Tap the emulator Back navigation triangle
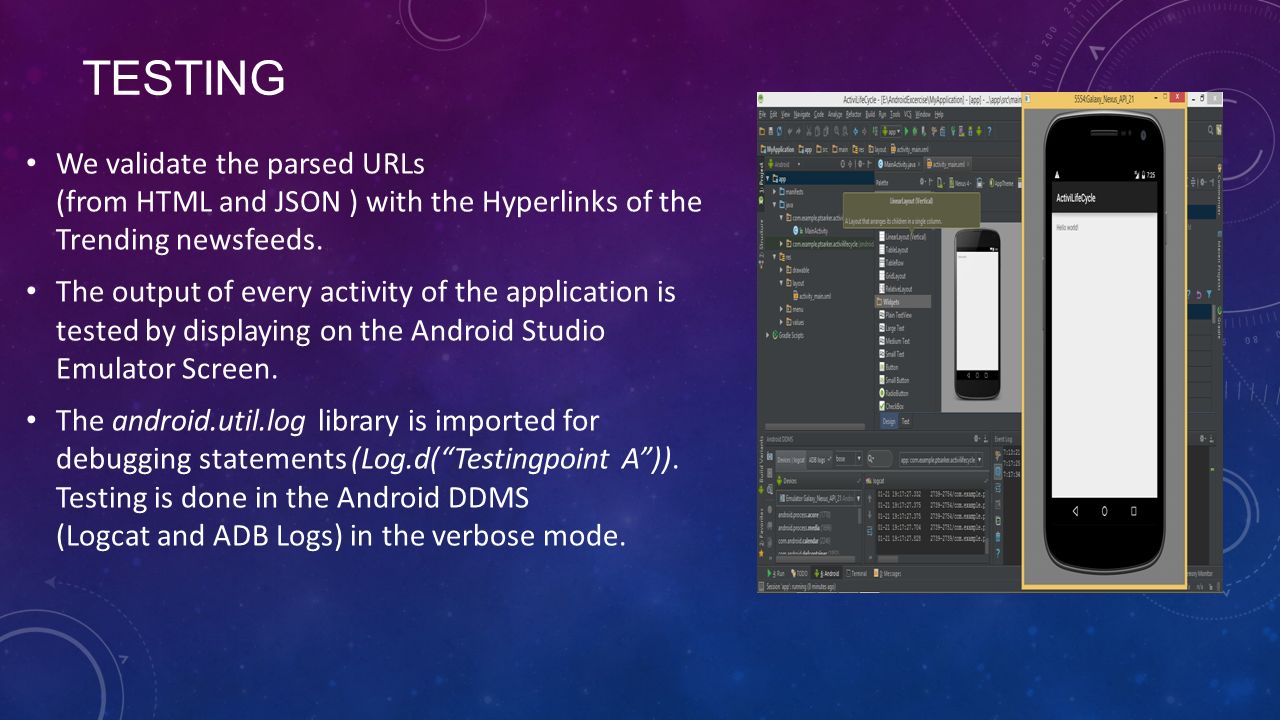This screenshot has width=1280, height=720. (x=1075, y=511)
